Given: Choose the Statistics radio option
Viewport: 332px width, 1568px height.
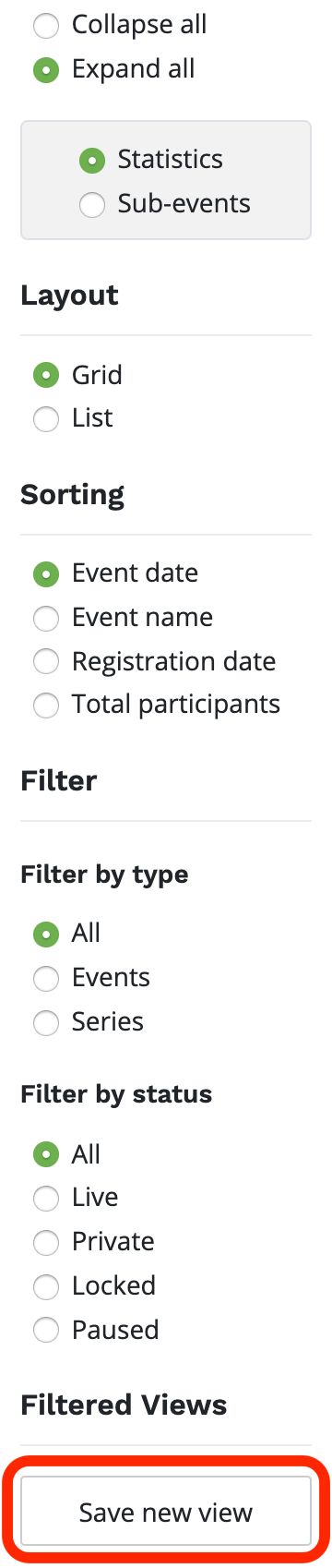Looking at the screenshot, I should pos(92,160).
